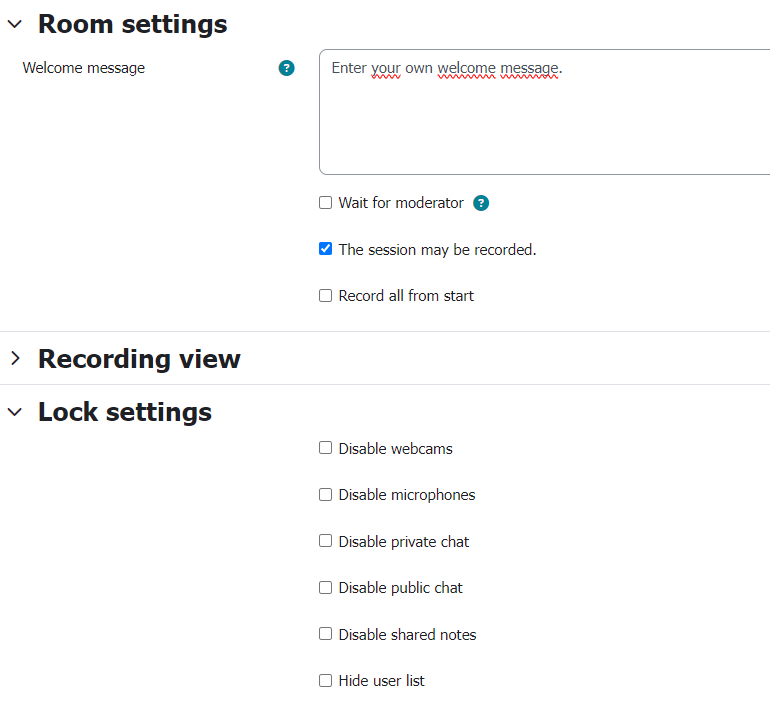Collapse the Lock settings section chevron
770x703 pixels.
[15, 411]
